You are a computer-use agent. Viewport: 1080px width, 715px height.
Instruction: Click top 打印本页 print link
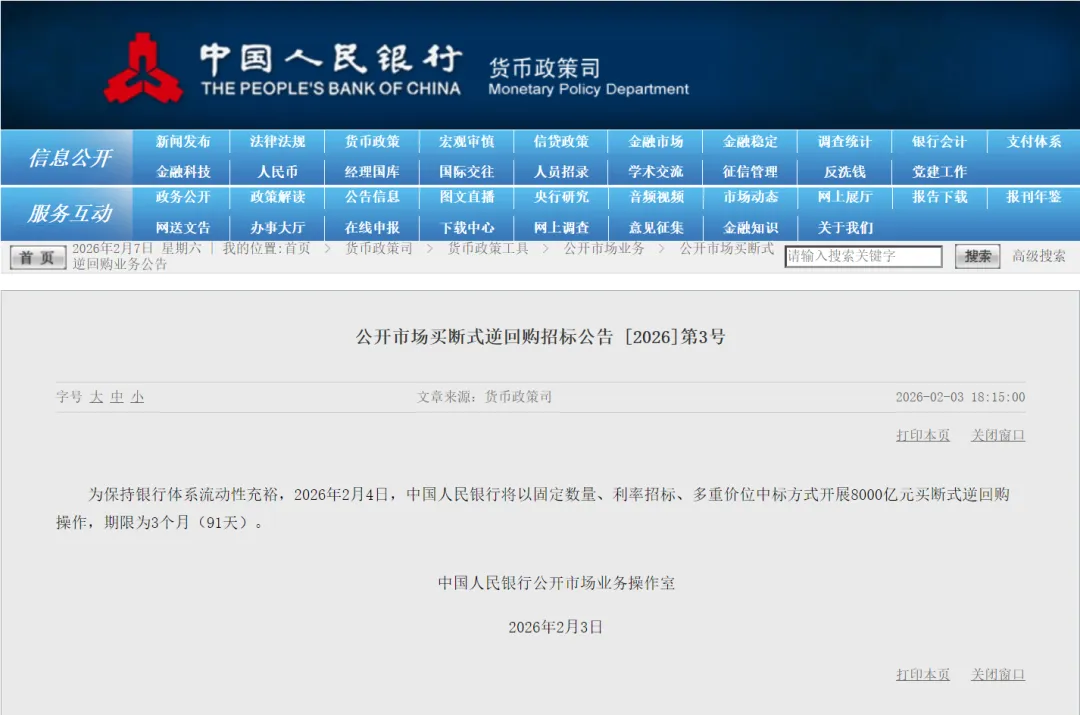pos(923,436)
